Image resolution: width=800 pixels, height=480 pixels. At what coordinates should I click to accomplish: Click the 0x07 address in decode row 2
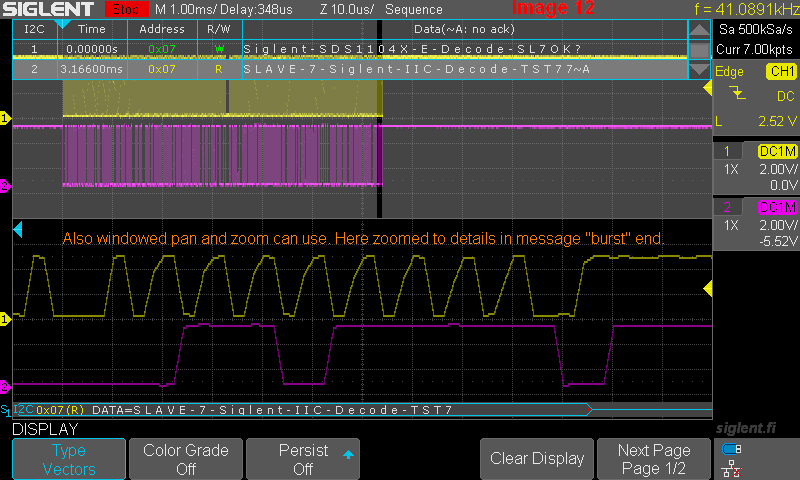pos(162,69)
